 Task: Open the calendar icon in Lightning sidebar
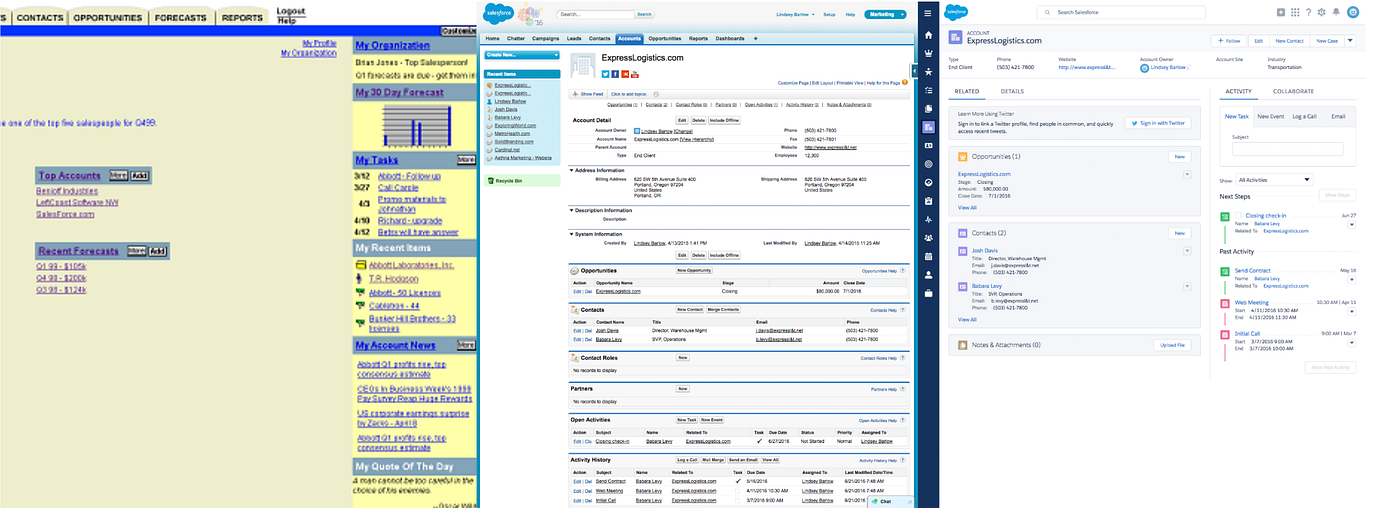click(928, 255)
